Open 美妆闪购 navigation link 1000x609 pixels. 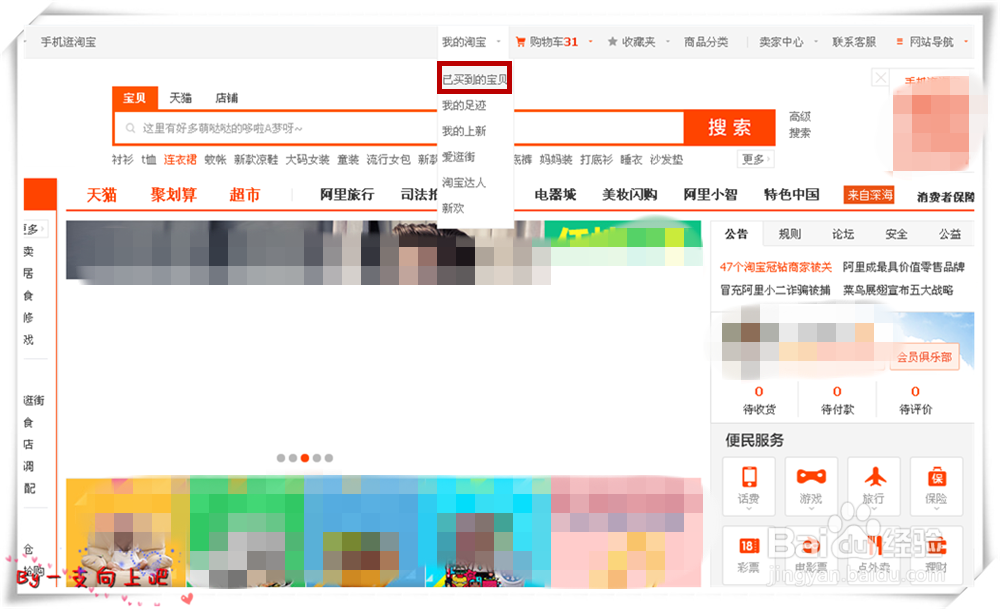point(629,194)
